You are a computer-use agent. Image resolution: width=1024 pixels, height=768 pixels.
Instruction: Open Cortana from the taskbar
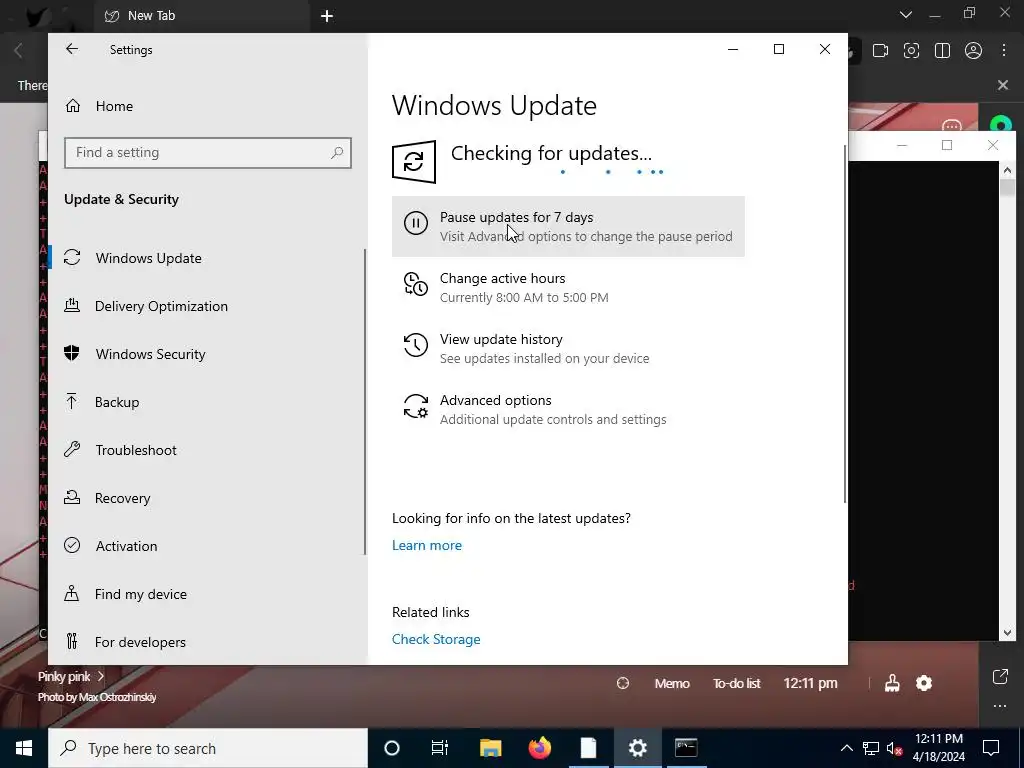coord(391,748)
